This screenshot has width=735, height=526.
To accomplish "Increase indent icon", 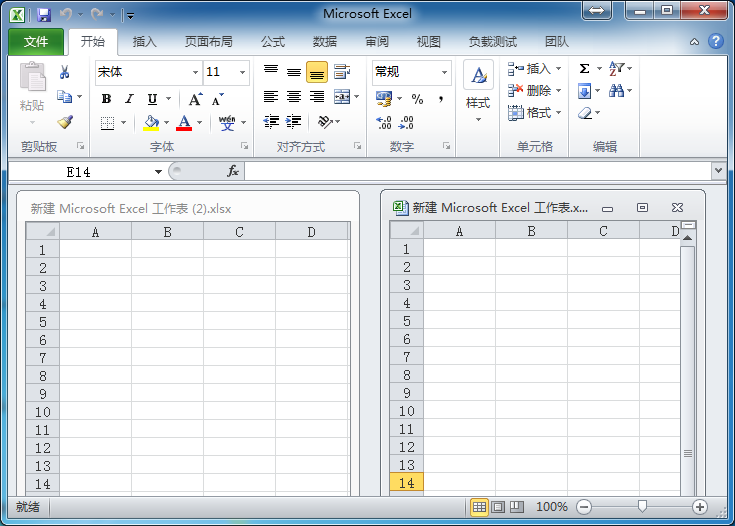I will (x=294, y=122).
